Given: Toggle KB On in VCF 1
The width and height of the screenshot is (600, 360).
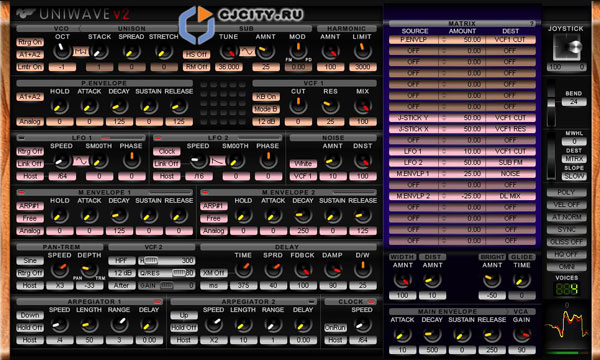Looking at the screenshot, I should click(x=266, y=97).
